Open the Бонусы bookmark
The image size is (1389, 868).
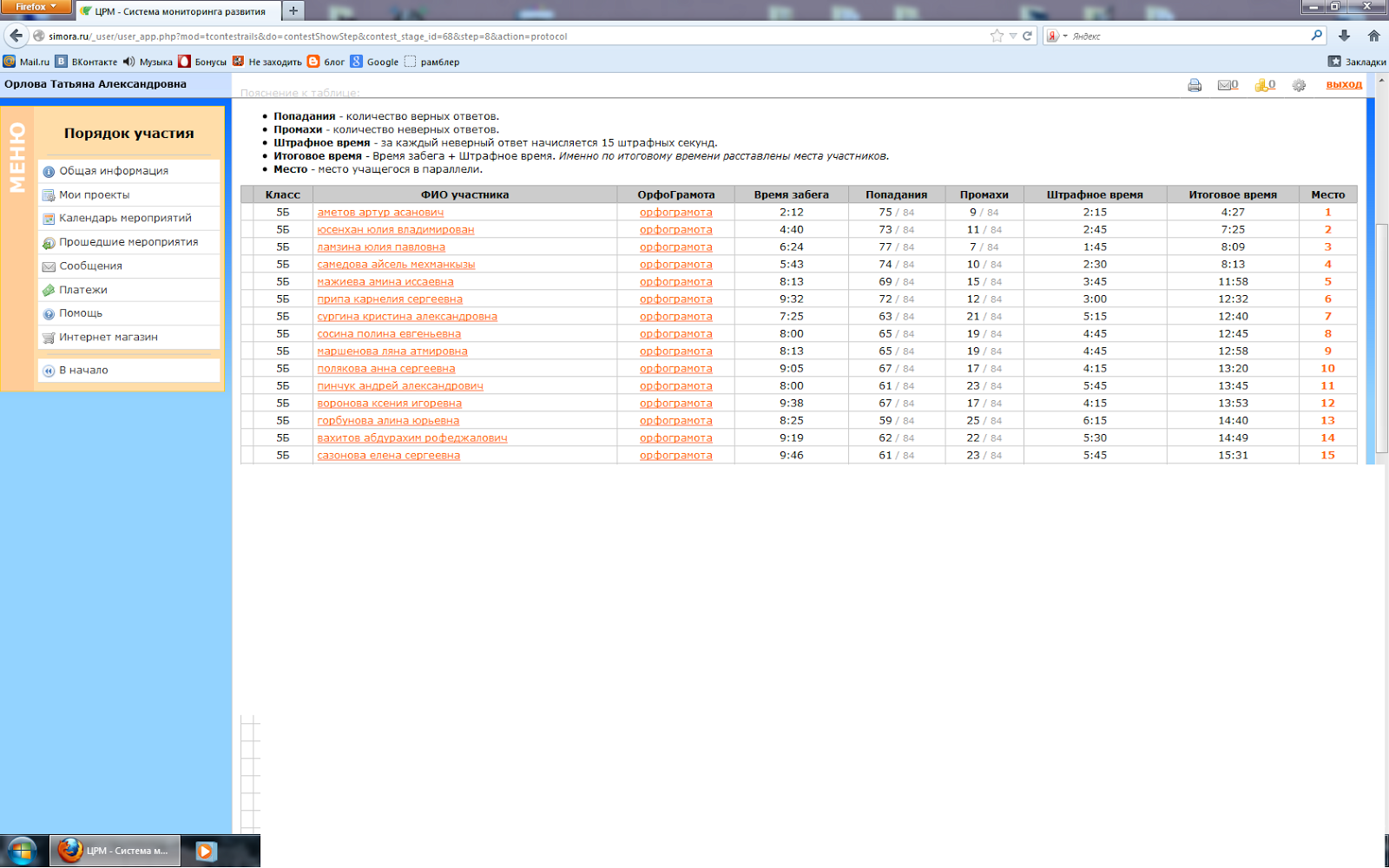click(202, 62)
